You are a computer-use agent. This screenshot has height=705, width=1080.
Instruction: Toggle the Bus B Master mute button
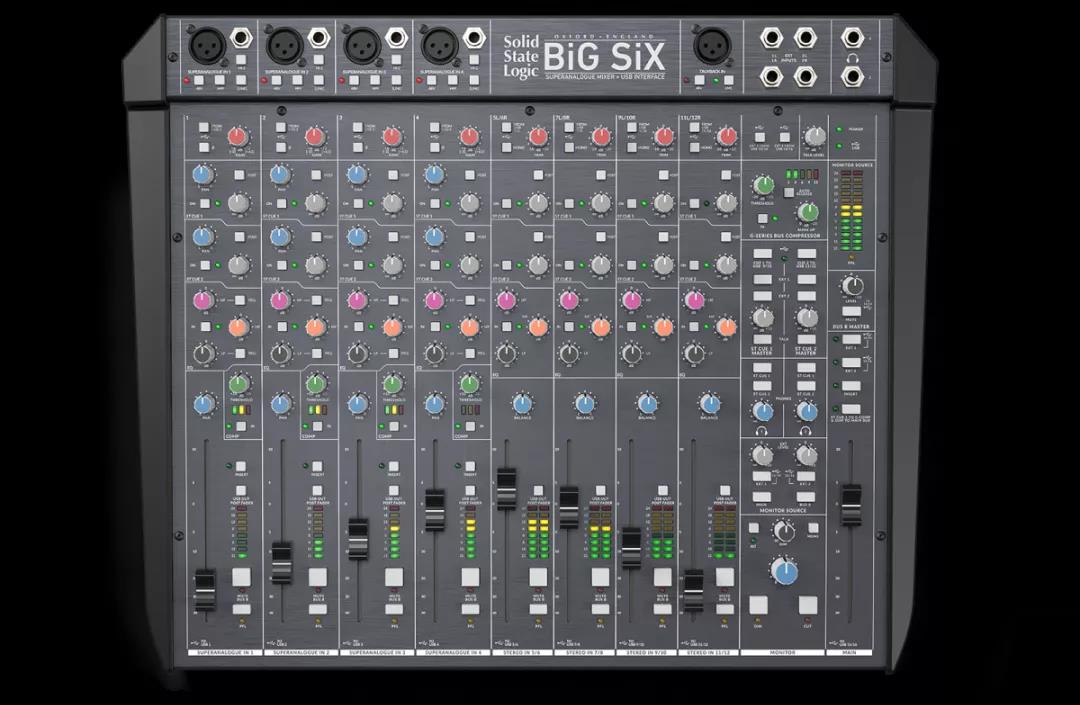(852, 311)
